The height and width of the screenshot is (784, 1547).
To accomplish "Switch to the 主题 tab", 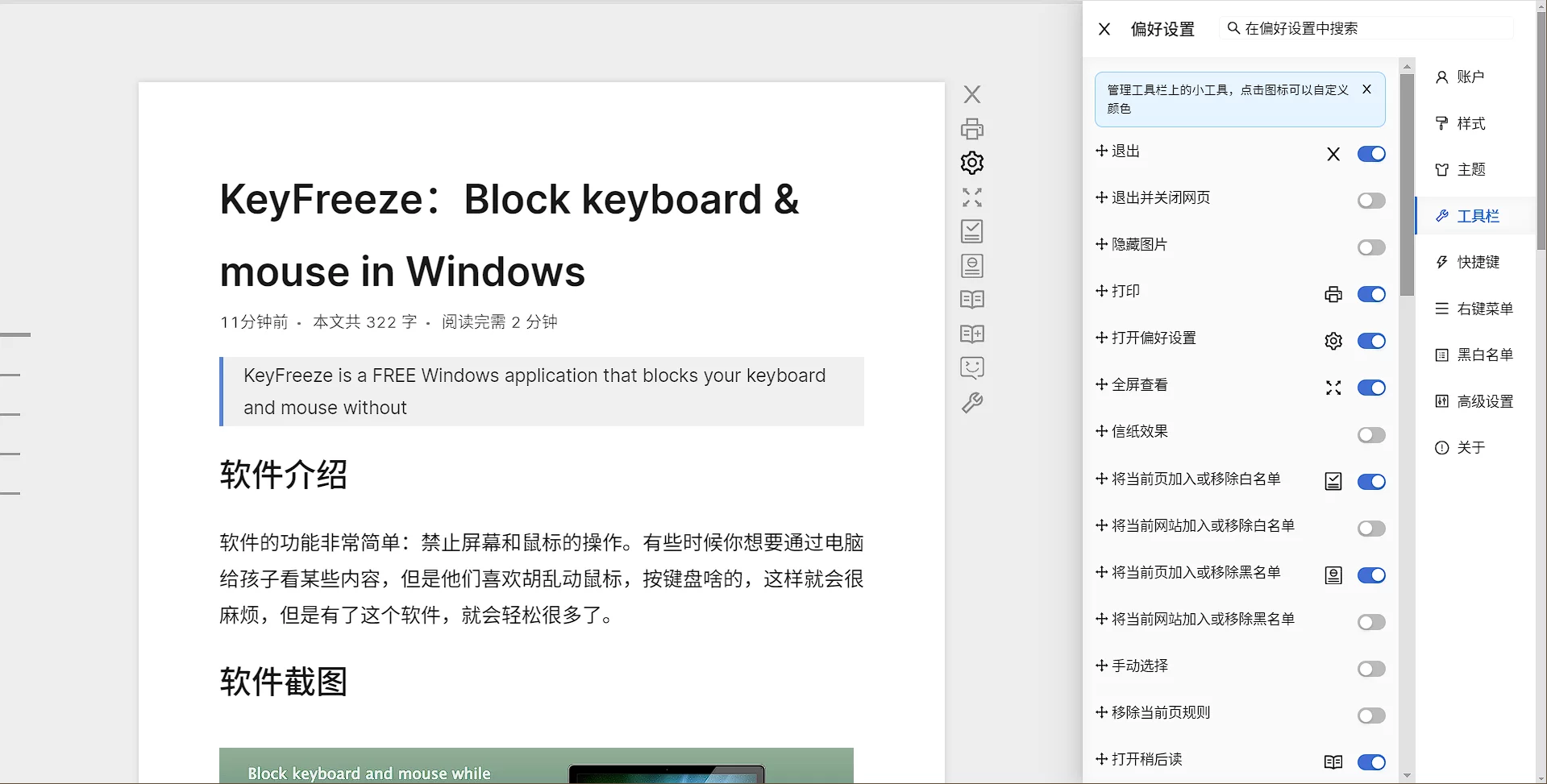I will point(1470,169).
